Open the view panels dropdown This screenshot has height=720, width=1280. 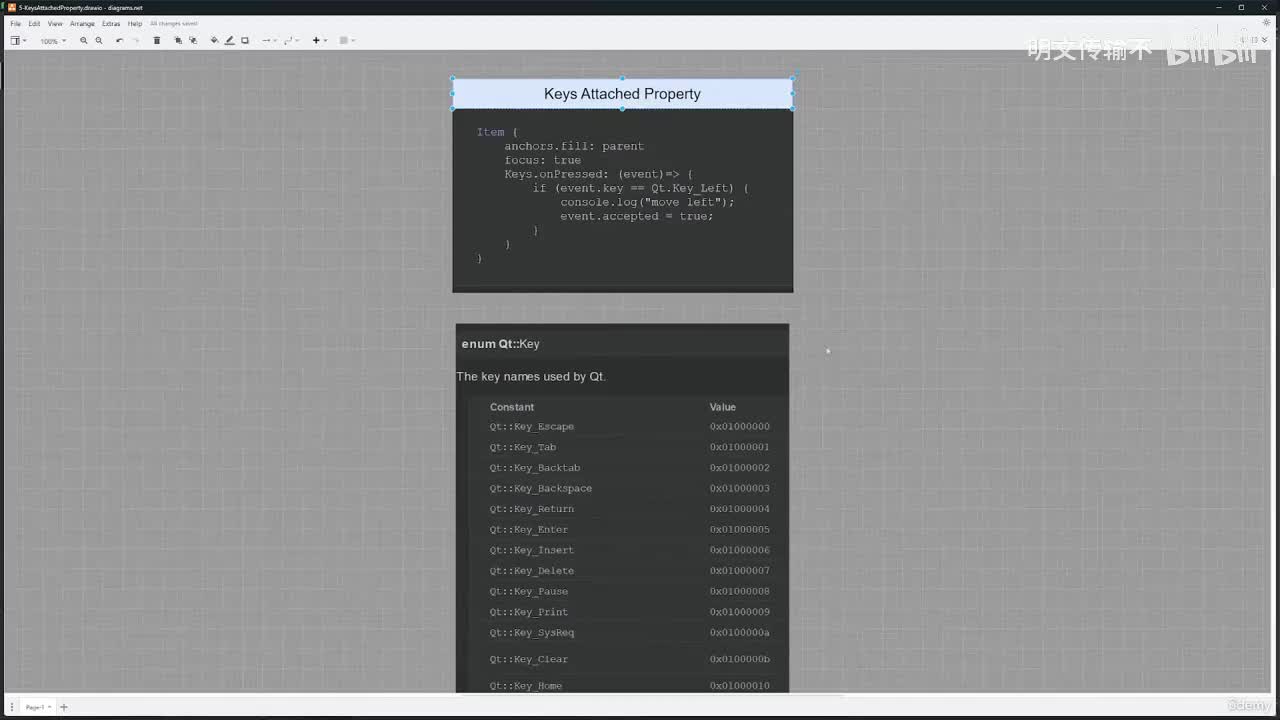(x=18, y=41)
